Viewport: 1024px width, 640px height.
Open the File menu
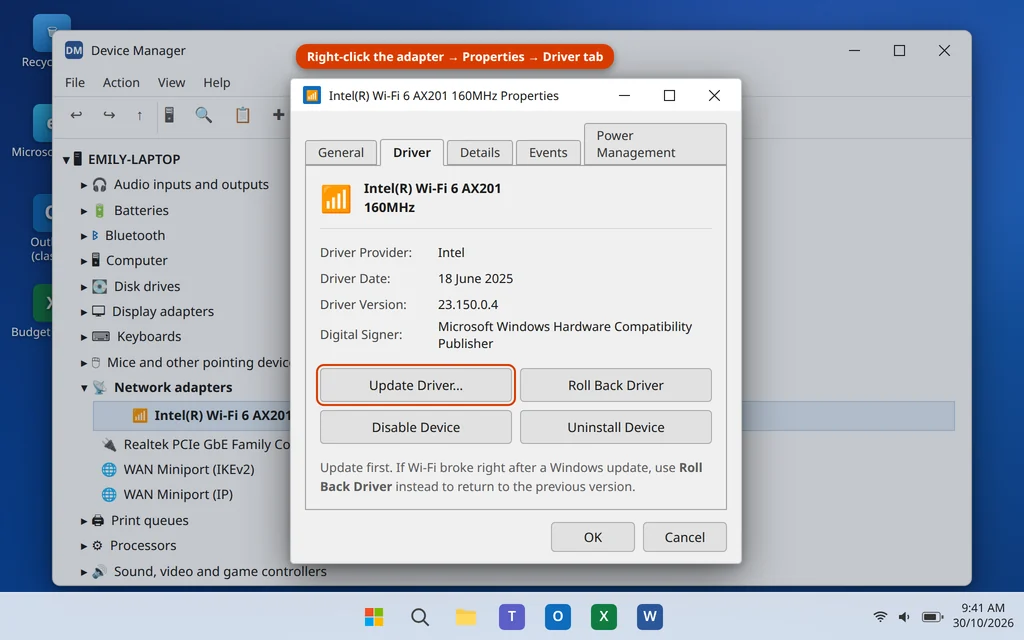coord(74,82)
